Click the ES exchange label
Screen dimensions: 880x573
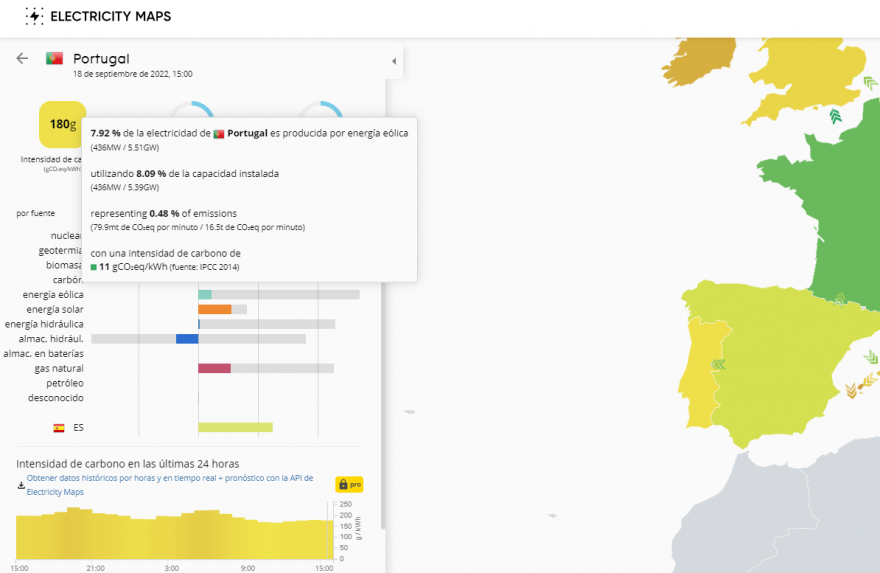pyautogui.click(x=78, y=428)
